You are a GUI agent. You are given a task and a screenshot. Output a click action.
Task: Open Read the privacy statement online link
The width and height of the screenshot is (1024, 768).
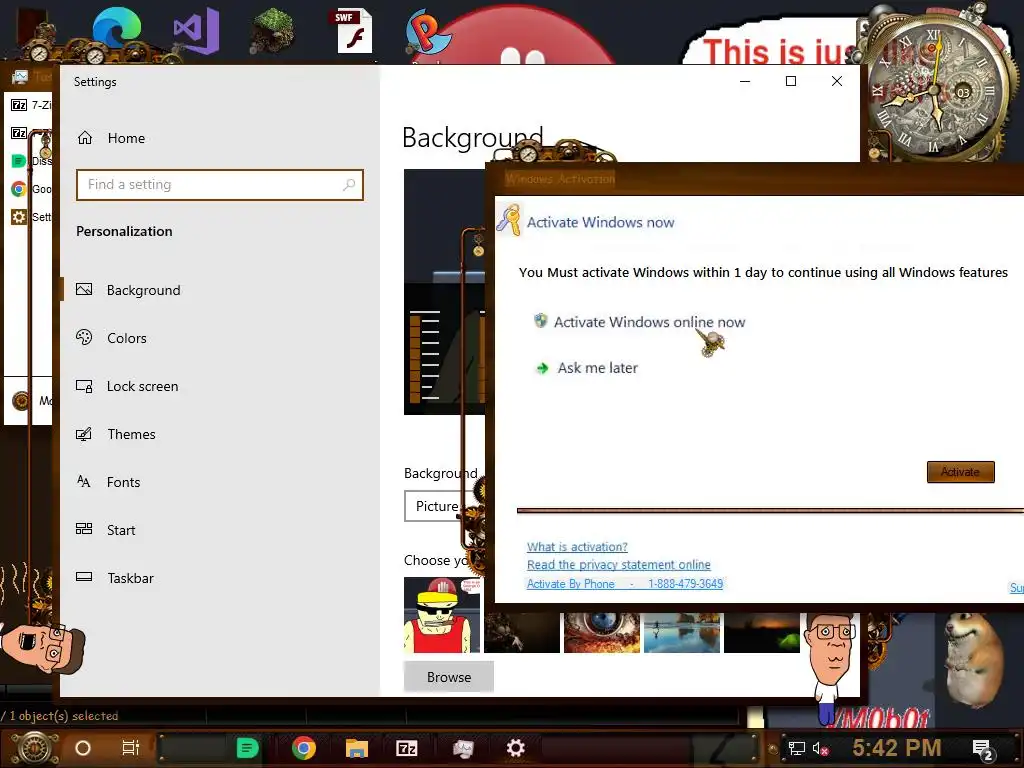click(x=618, y=564)
